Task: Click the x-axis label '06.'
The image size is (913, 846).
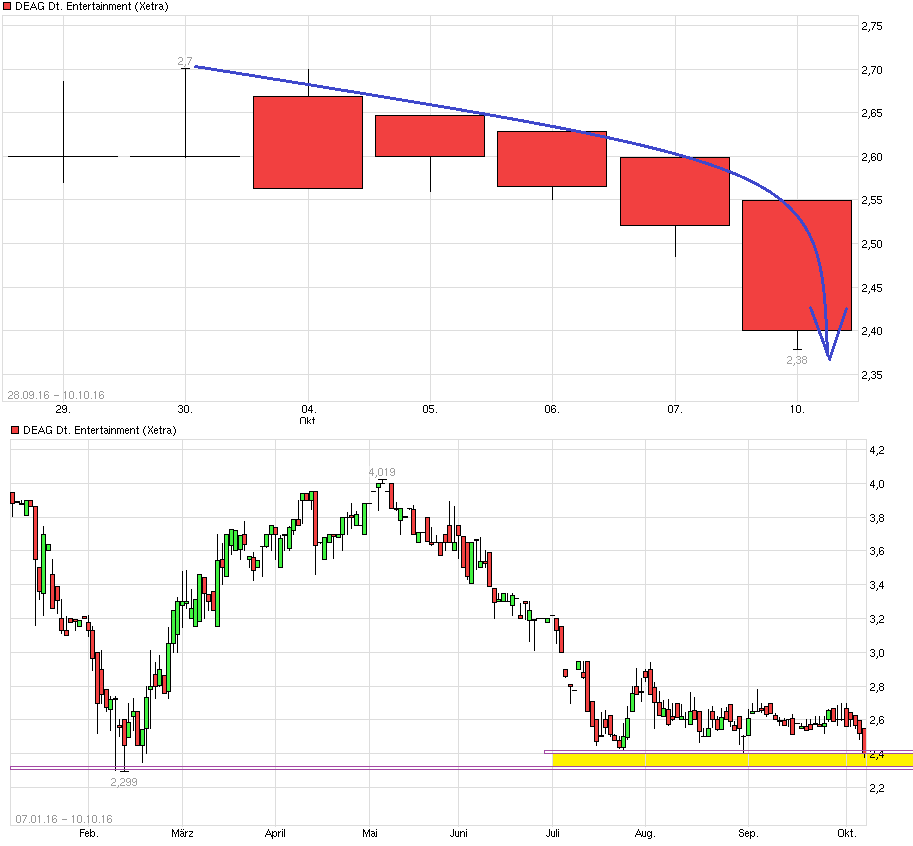Action: coord(552,409)
